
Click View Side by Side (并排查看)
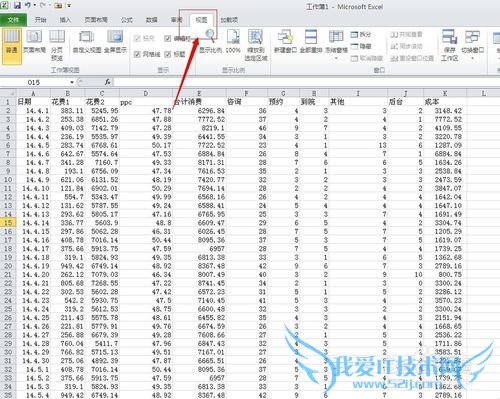[406, 34]
